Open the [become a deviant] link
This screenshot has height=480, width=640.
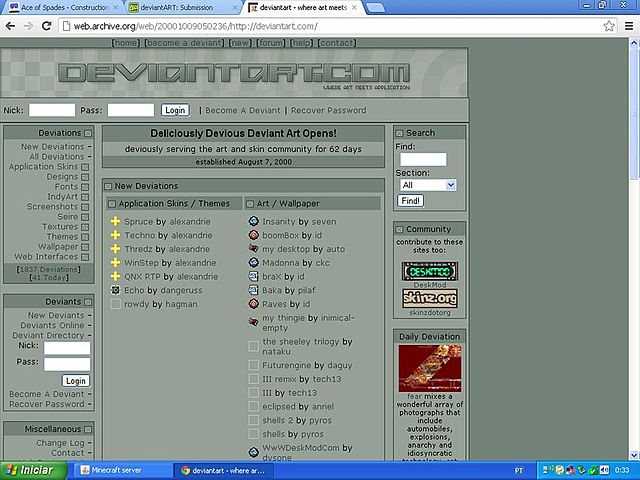(x=184, y=43)
